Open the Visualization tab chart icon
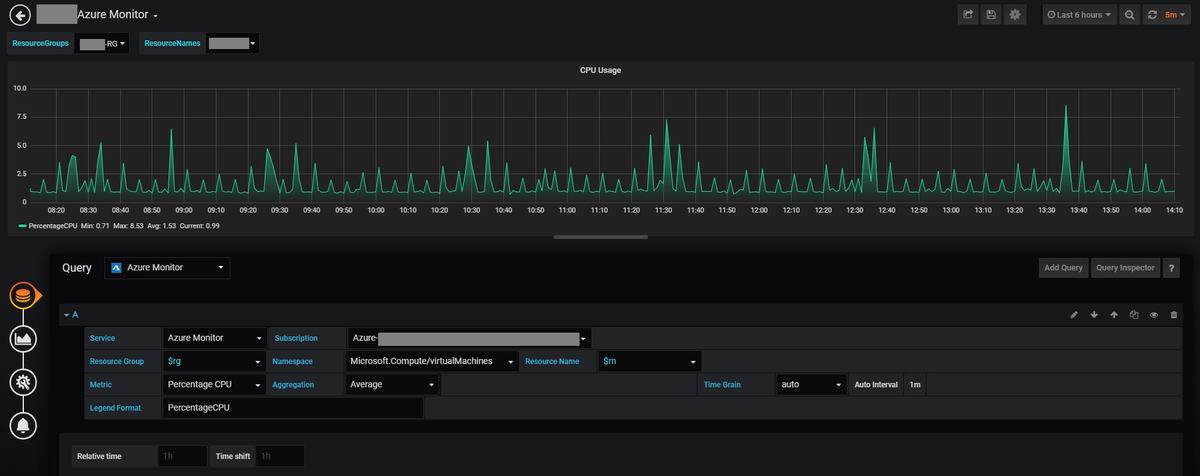Viewport: 1200px width, 476px height. click(24, 338)
